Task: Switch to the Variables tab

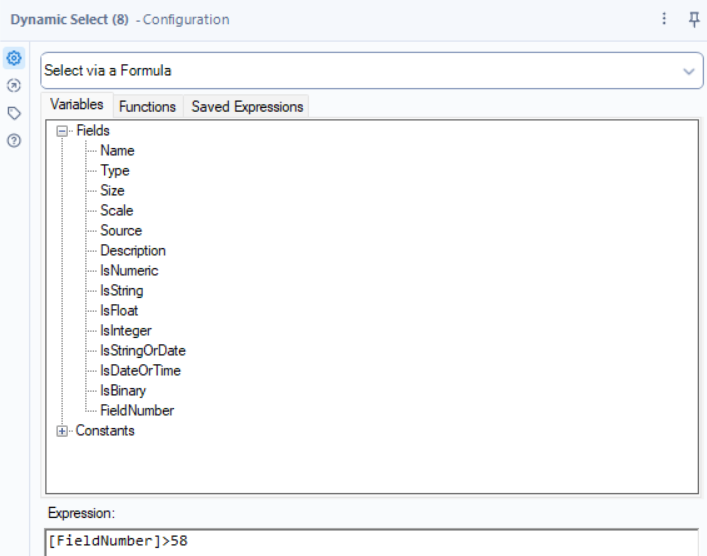Action: [x=77, y=105]
